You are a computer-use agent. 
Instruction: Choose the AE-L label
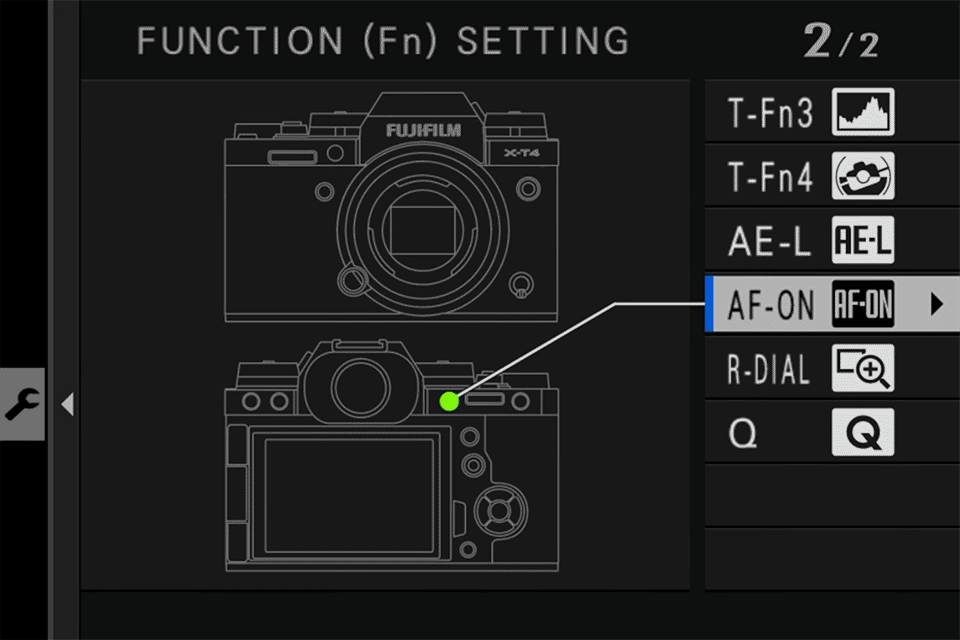770,243
